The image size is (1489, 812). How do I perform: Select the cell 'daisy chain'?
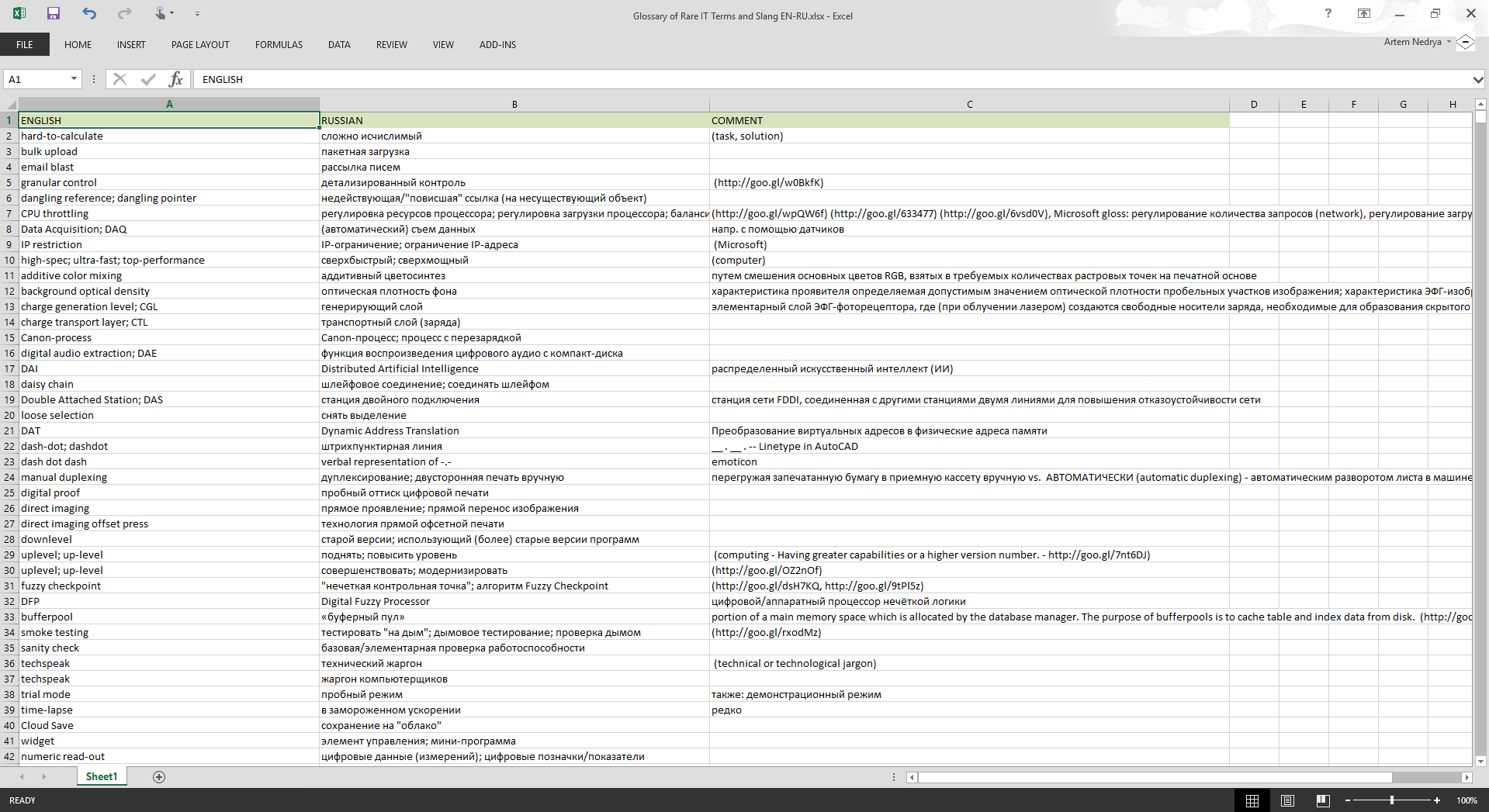(x=169, y=384)
